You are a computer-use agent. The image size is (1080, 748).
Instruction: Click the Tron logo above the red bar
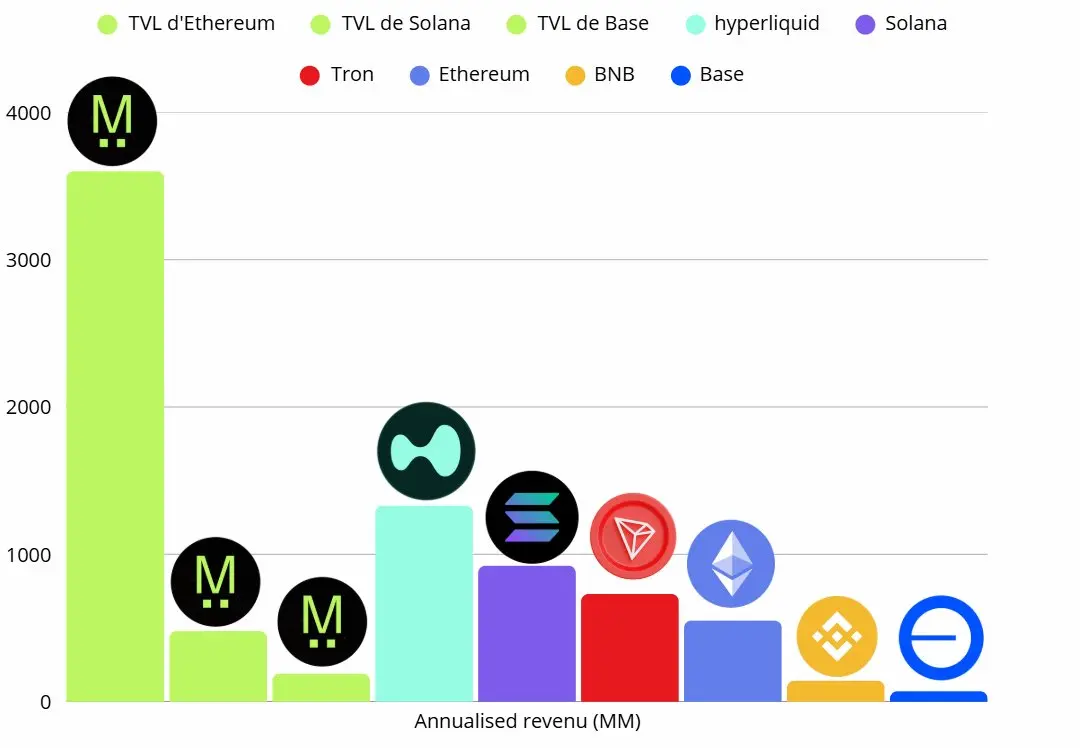coord(633,536)
